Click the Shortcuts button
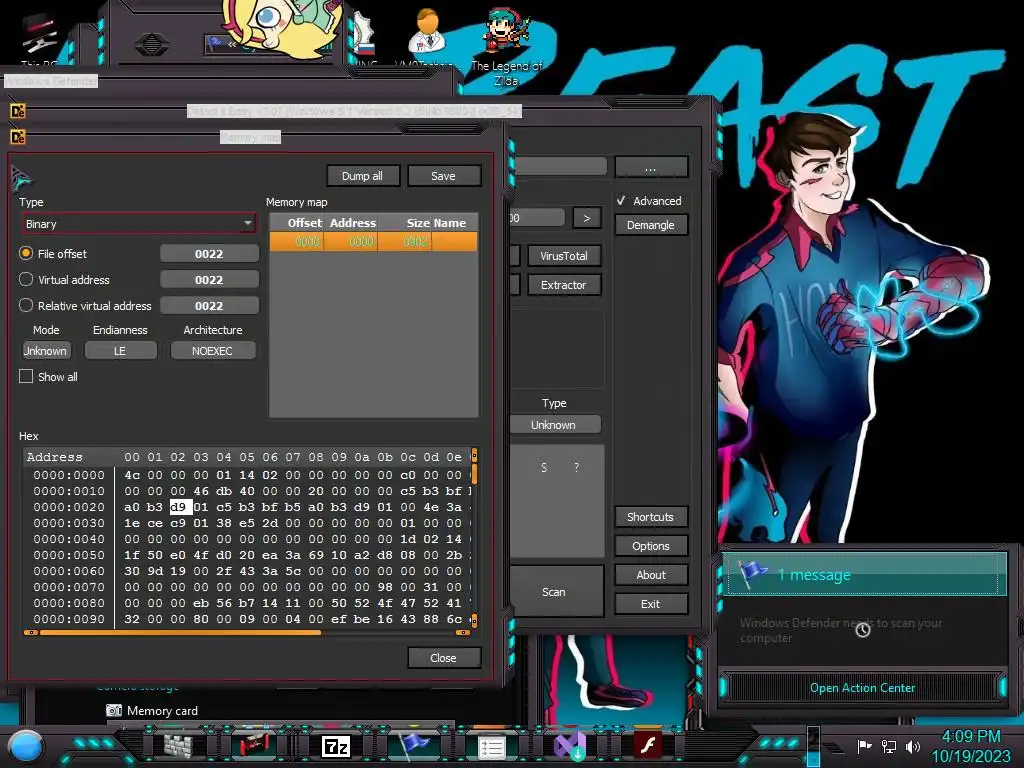This screenshot has width=1024, height=768. 651,517
